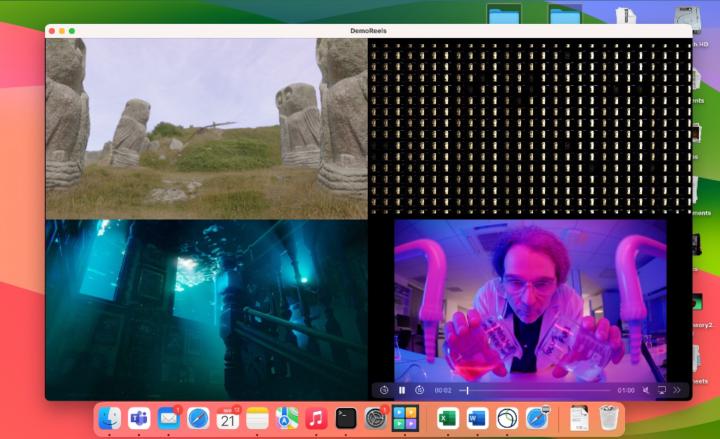Expand the double-chevron more options control
This screenshot has height=439, width=720.
click(677, 390)
